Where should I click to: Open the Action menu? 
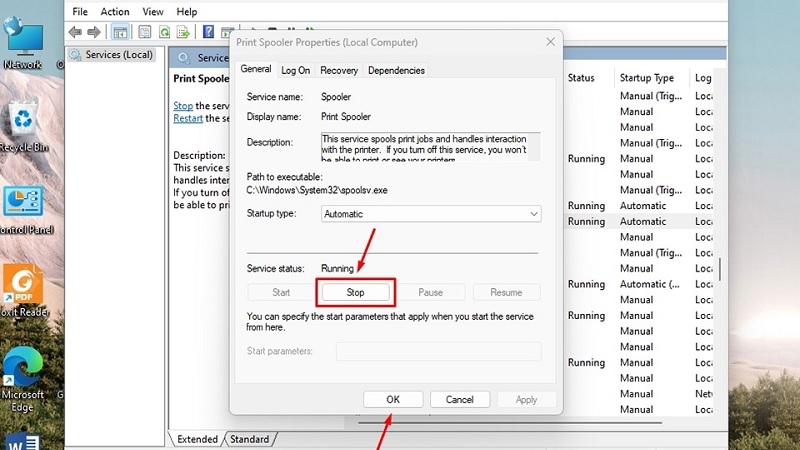115,12
